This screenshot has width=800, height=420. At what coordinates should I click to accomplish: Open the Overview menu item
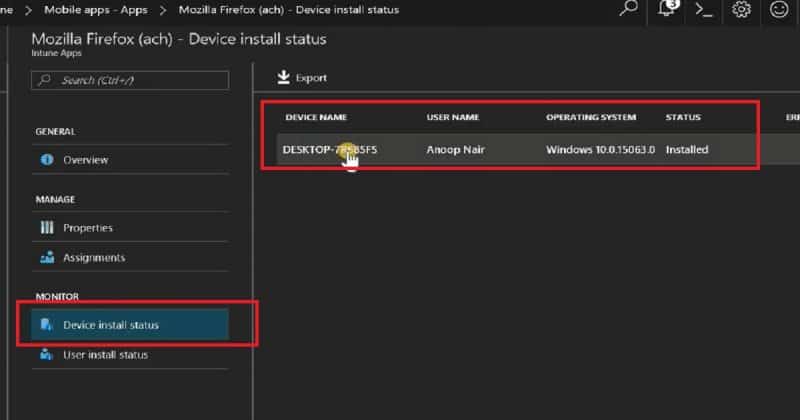pos(130,160)
